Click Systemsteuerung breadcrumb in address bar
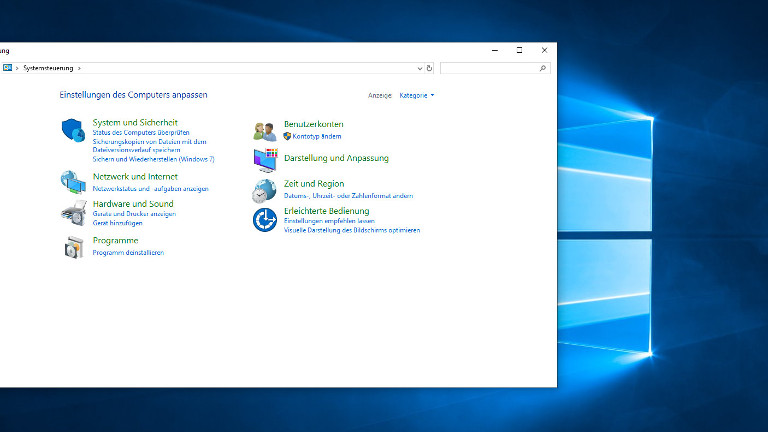 50,68
